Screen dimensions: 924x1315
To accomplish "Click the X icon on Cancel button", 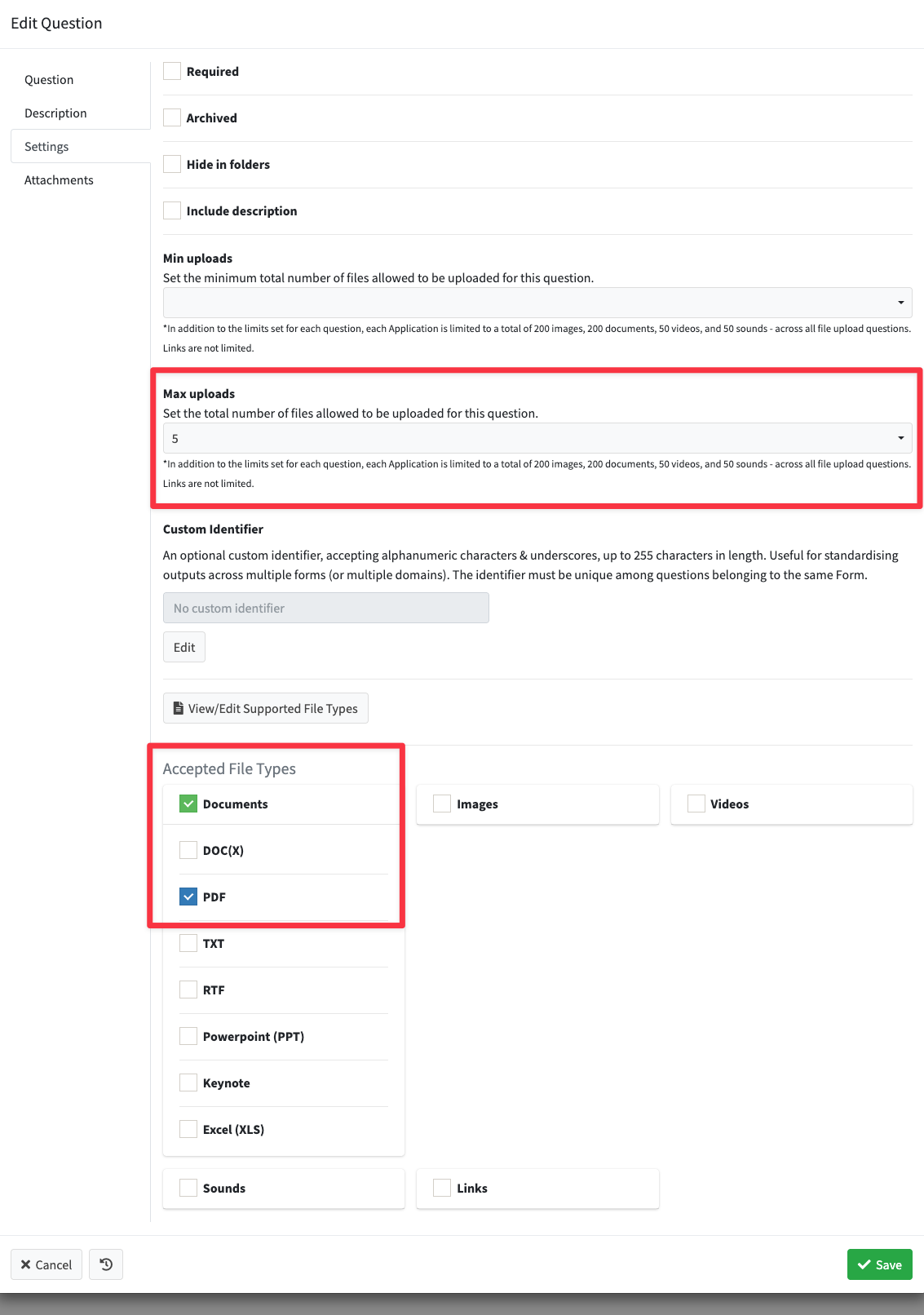I will pos(25,1264).
